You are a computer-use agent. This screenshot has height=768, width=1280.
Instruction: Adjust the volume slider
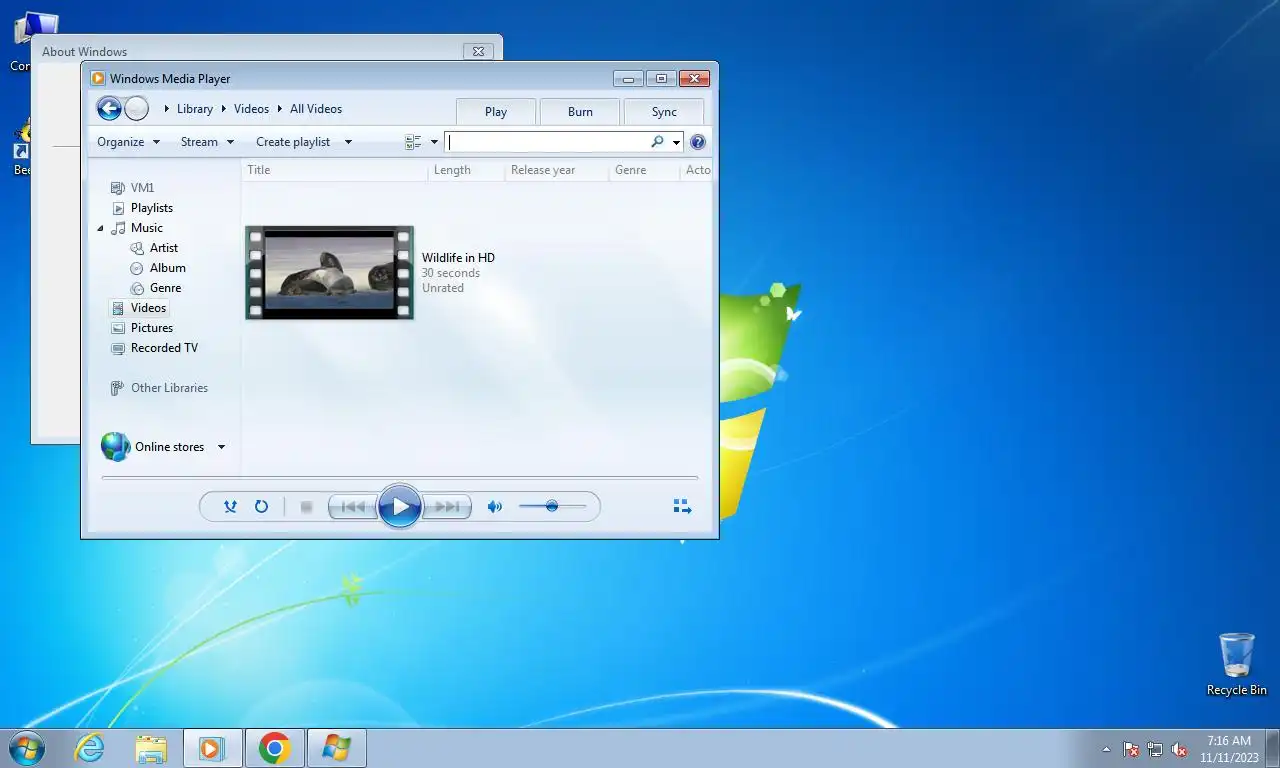coord(552,507)
